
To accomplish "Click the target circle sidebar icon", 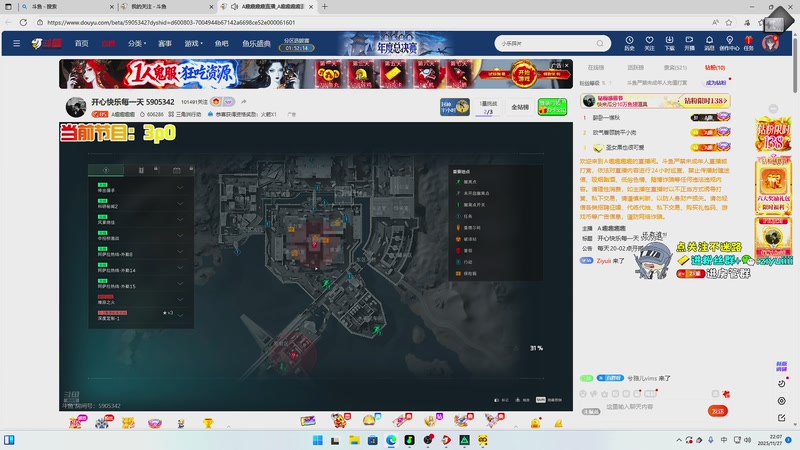I will pyautogui.click(x=782, y=401).
